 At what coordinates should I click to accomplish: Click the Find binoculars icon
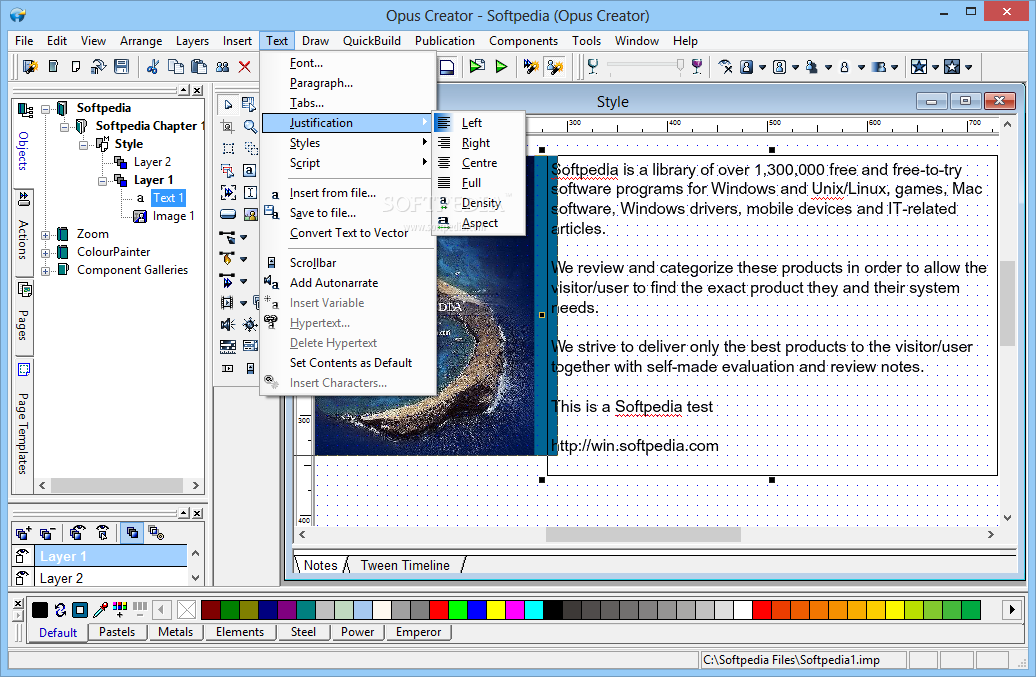[223, 67]
